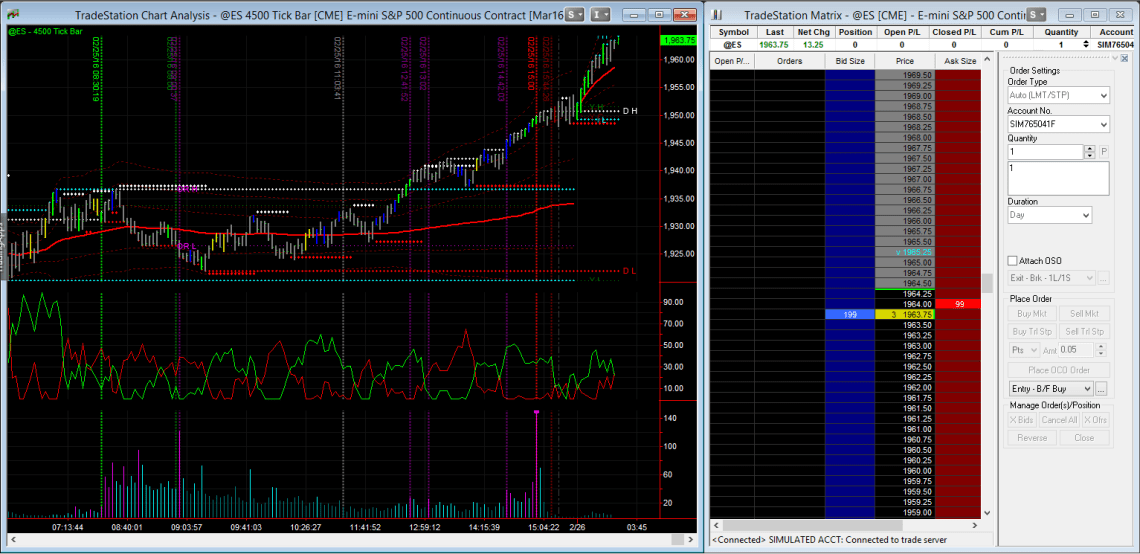This screenshot has height=554, width=1140.
Task: Click the P button beside Quantity field
Action: [1104, 152]
